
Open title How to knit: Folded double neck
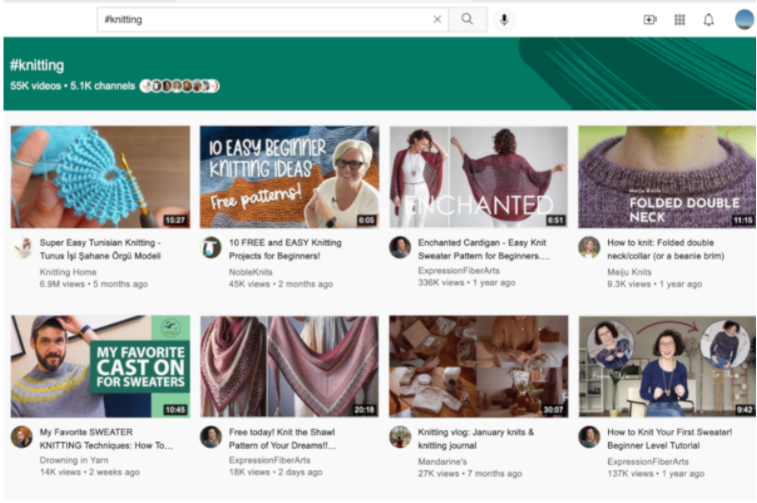pyautogui.click(x=666, y=249)
